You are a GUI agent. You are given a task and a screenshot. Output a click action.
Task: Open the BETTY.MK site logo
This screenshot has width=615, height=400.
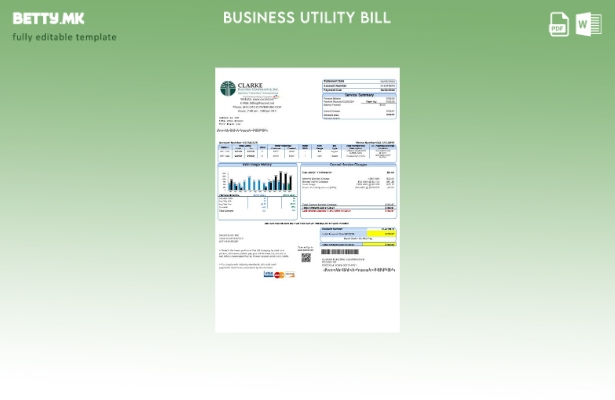[x=48, y=18]
